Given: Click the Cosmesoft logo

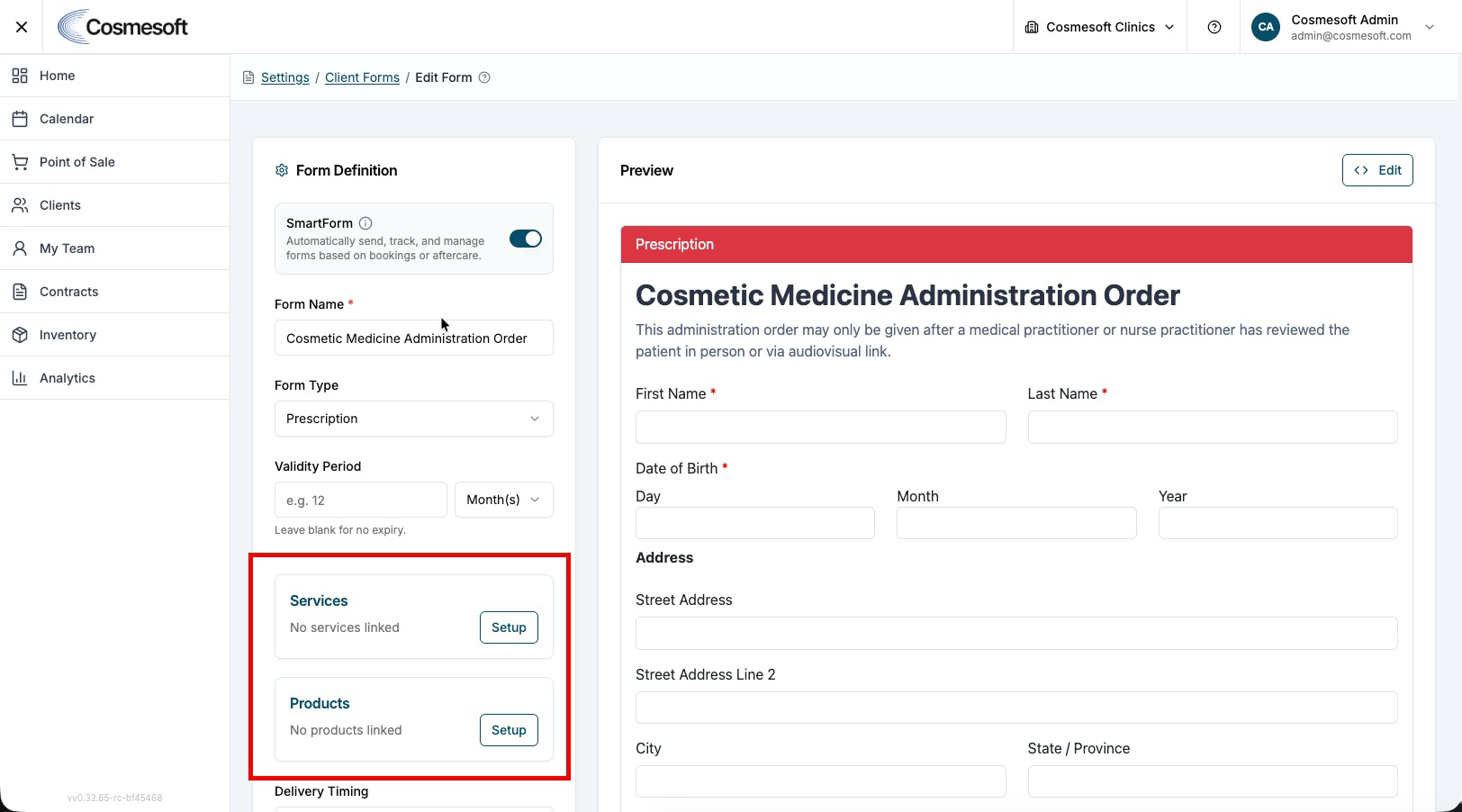Looking at the screenshot, I should tap(122, 27).
